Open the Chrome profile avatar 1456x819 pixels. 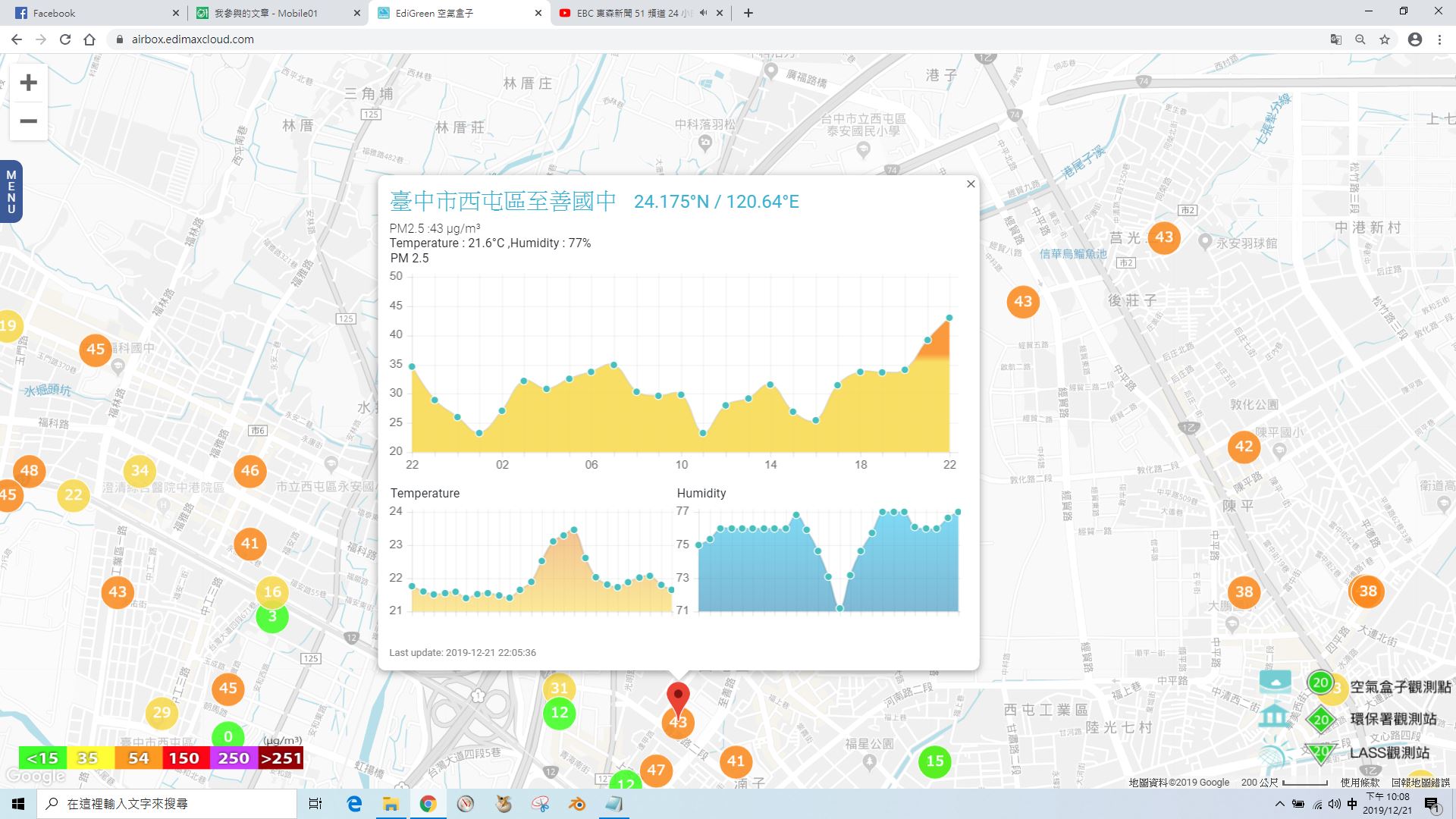(1415, 39)
